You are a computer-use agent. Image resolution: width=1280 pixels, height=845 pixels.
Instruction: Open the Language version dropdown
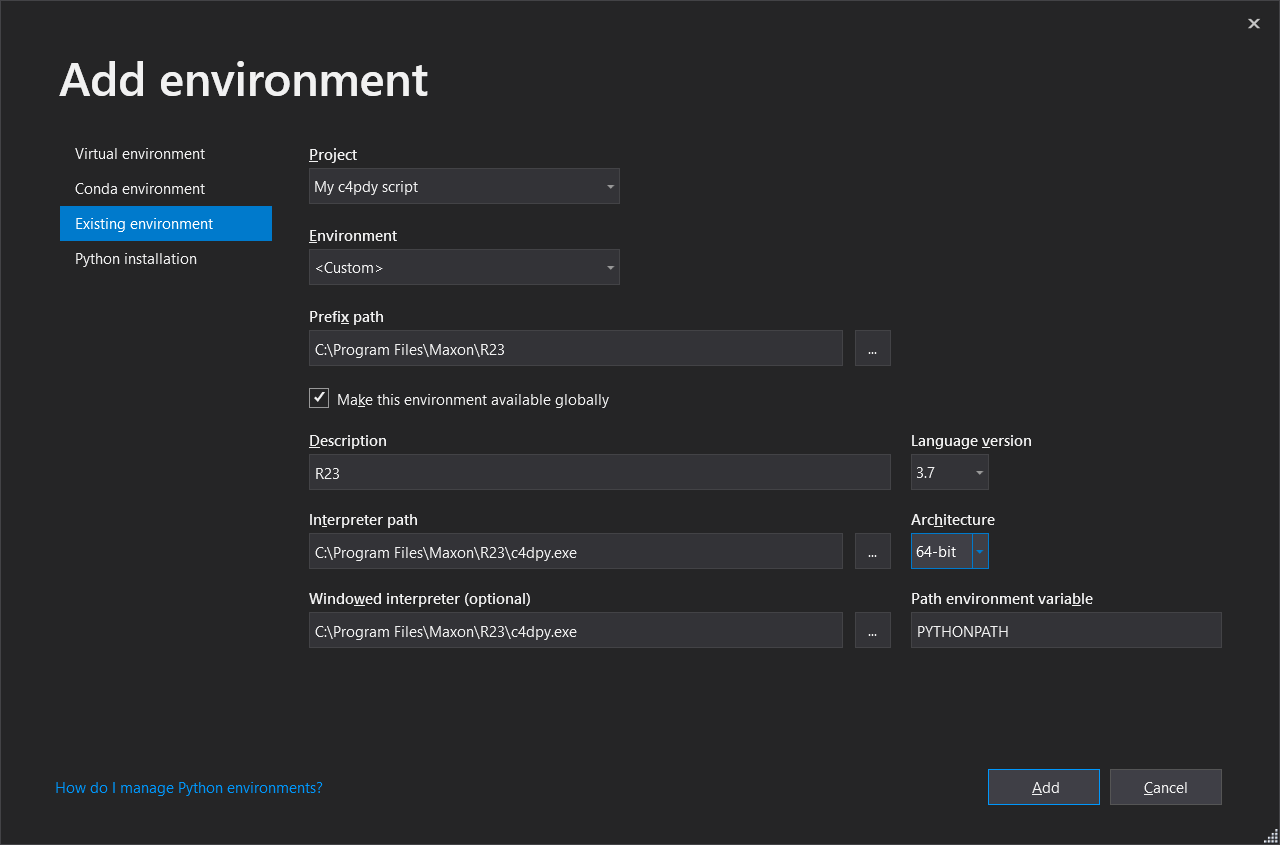tap(949, 472)
